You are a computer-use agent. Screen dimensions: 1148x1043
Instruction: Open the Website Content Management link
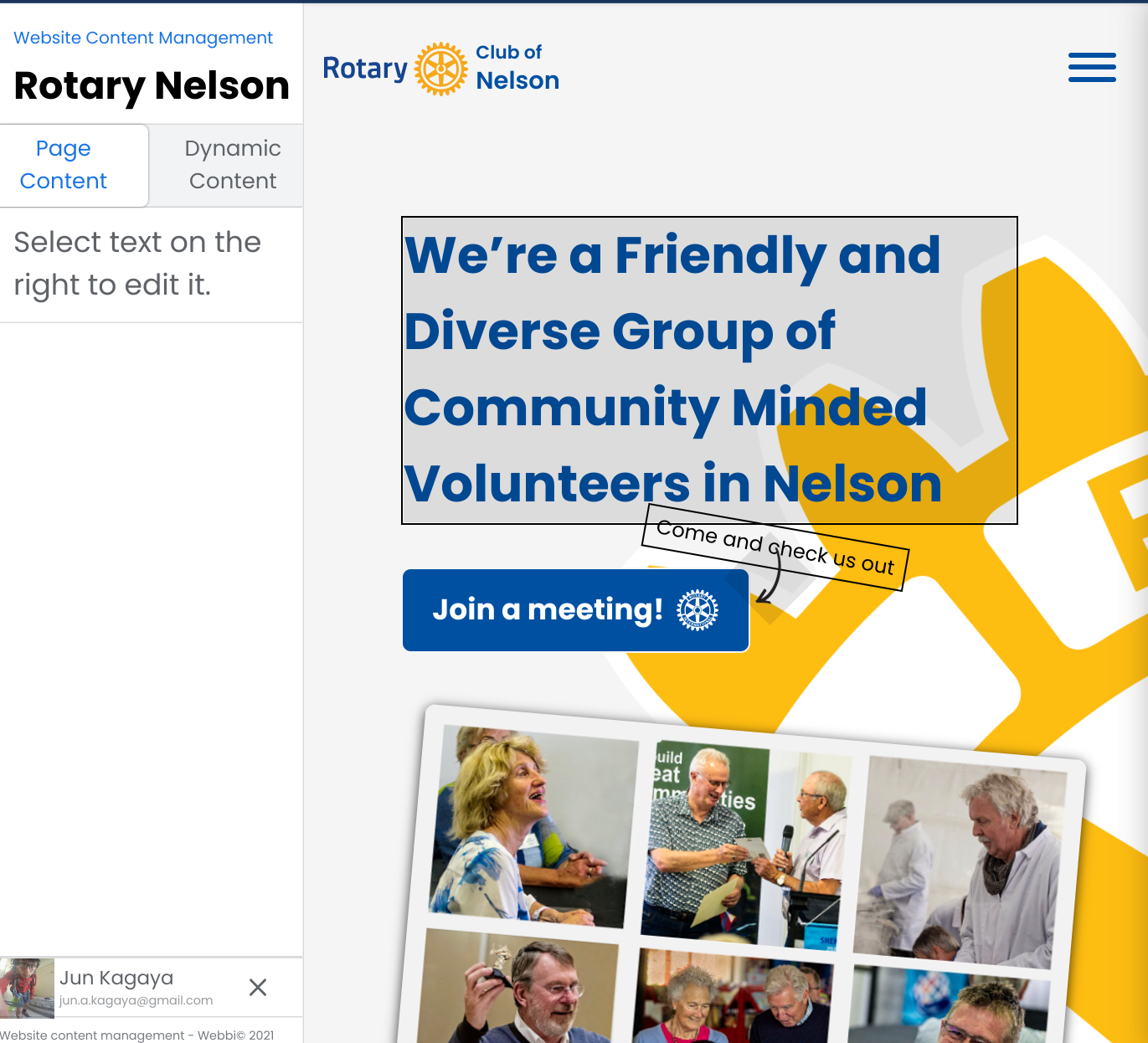143,38
